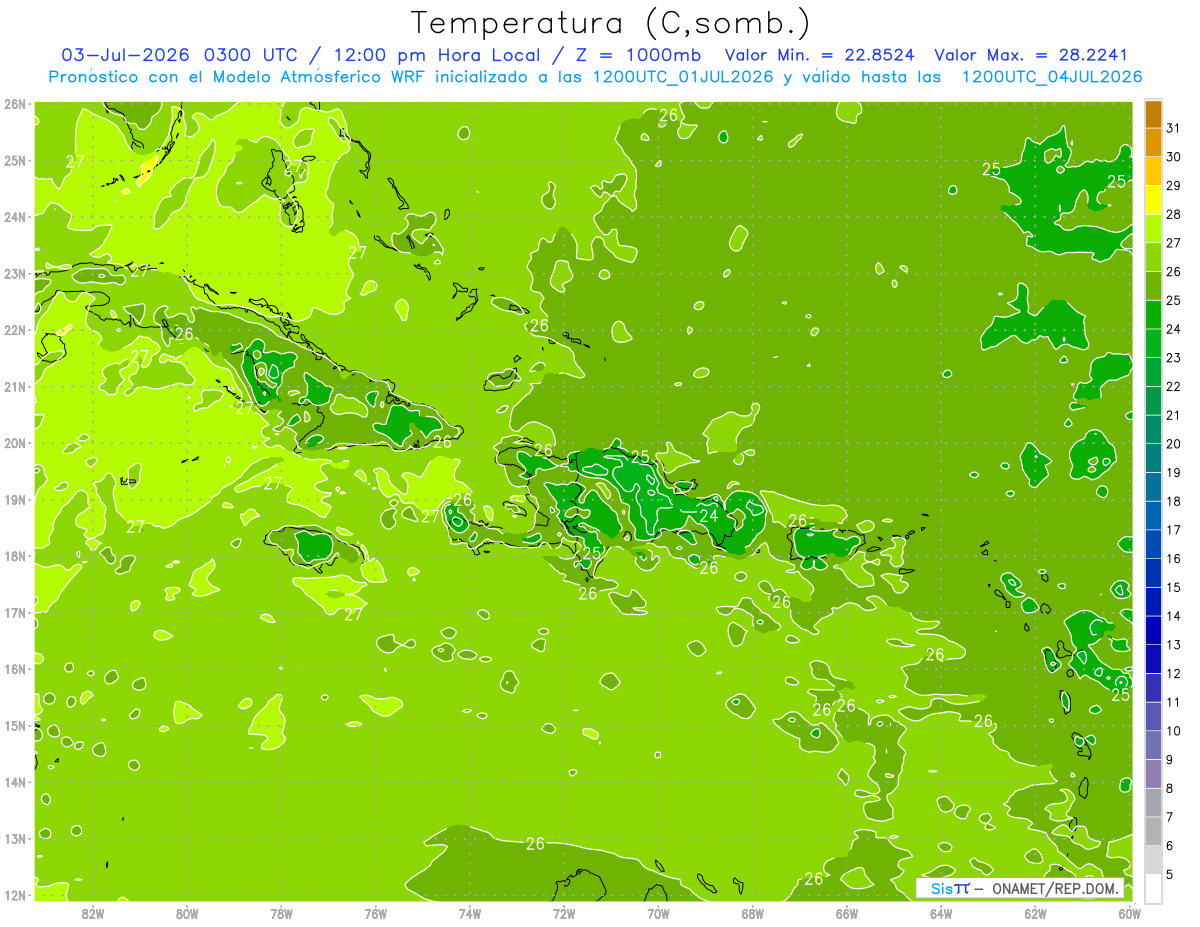Click the "15" legend value
The image size is (1200, 927).
click(1173, 588)
